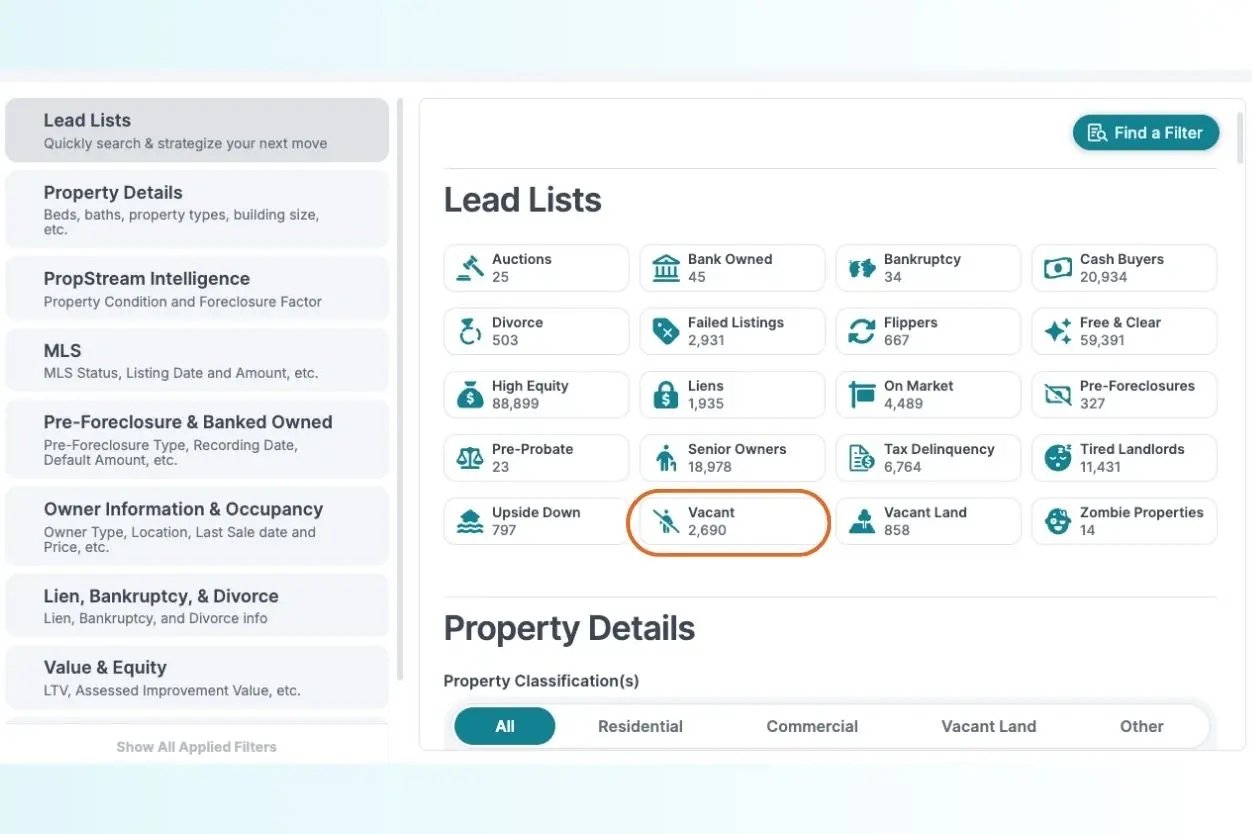Viewport: 1252px width, 834px height.
Task: Select the Bank Owned building icon
Action: (x=665, y=268)
